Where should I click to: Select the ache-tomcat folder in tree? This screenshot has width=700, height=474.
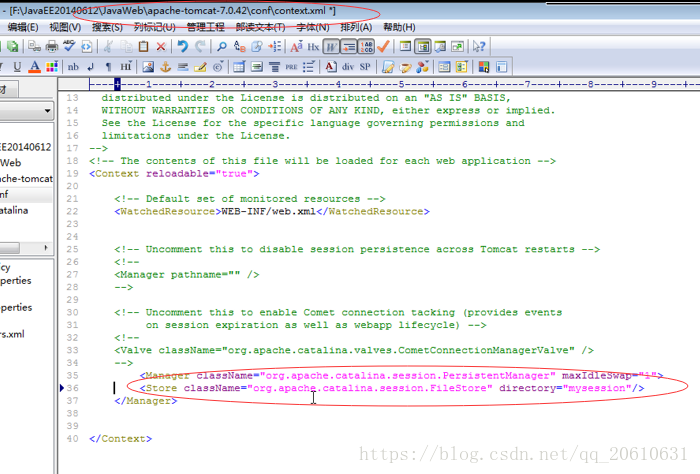(26, 179)
